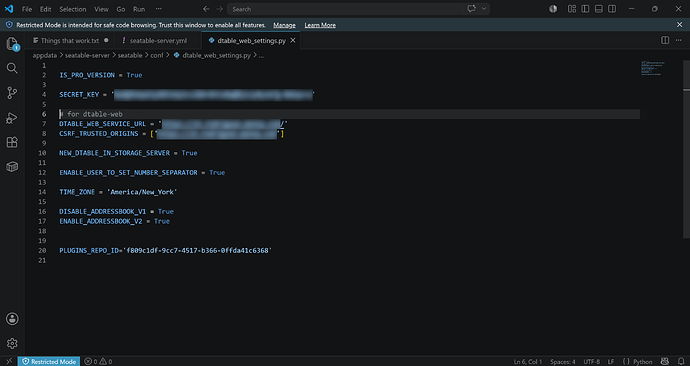This screenshot has width=690, height=366.
Task: Open Customize Layout icon
Action: tap(572, 9)
